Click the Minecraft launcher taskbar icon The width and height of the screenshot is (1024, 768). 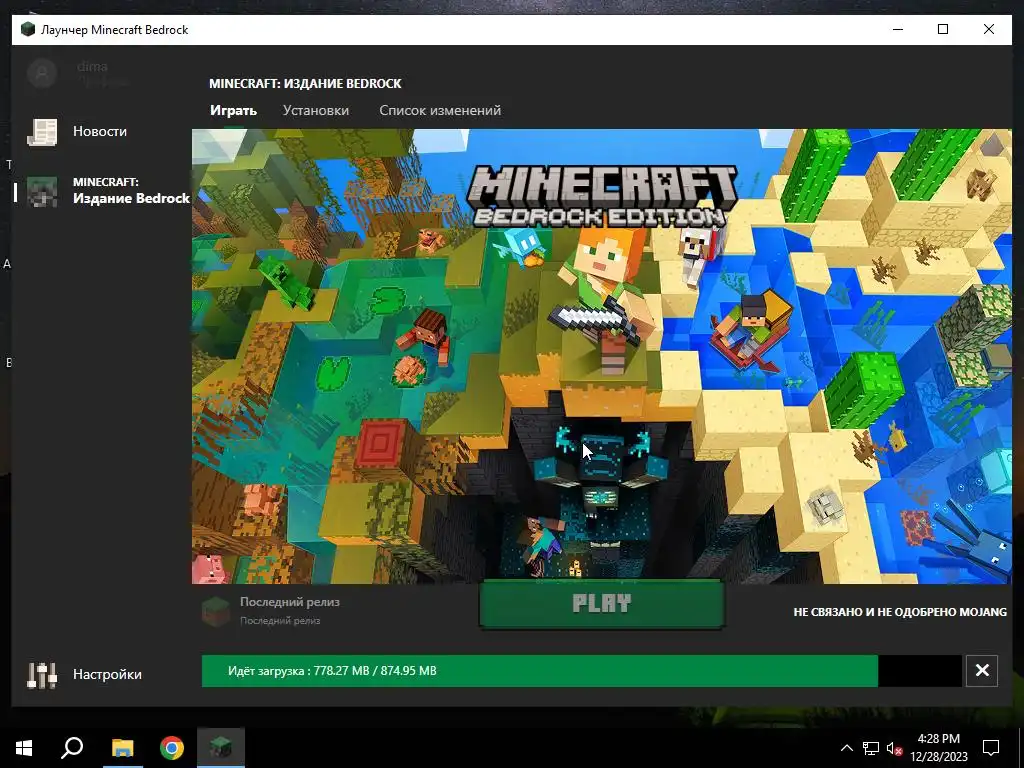(221, 748)
